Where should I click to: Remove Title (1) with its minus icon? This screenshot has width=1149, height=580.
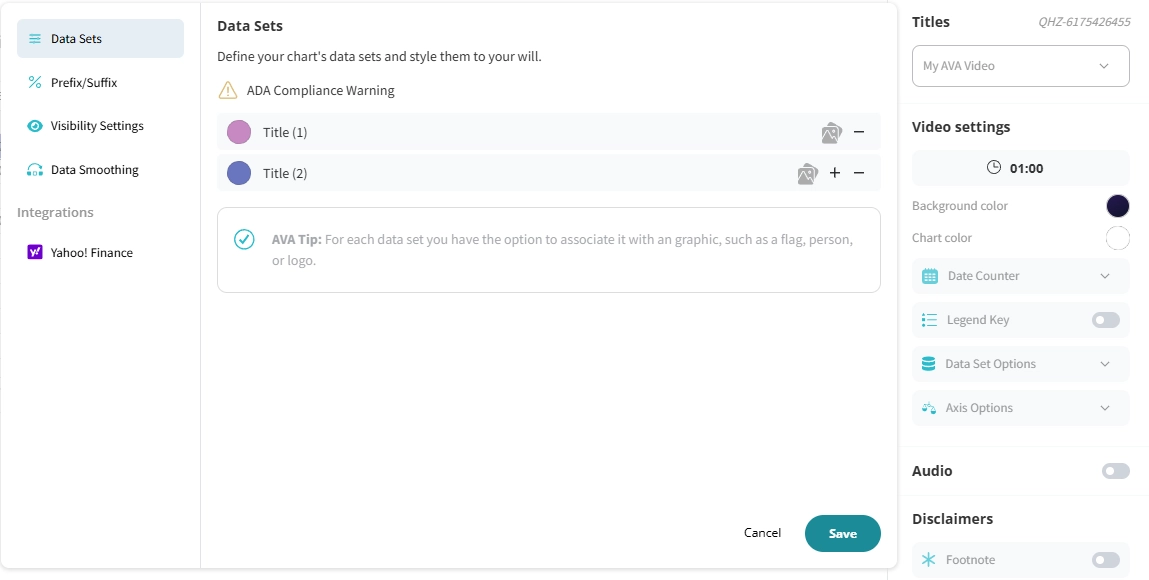859,132
